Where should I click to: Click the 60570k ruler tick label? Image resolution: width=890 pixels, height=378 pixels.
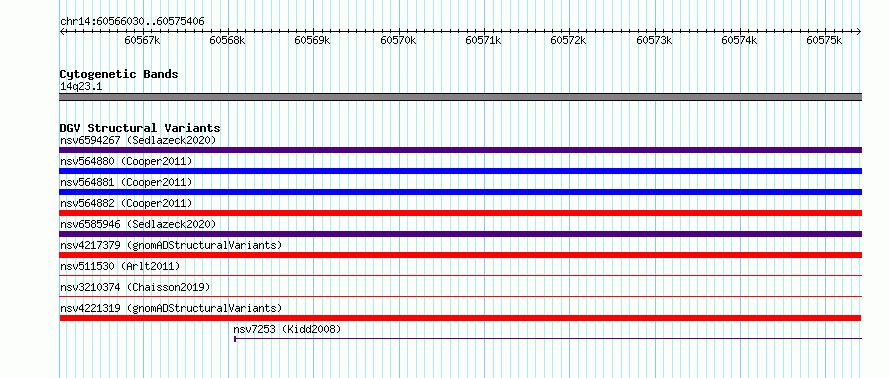398,40
